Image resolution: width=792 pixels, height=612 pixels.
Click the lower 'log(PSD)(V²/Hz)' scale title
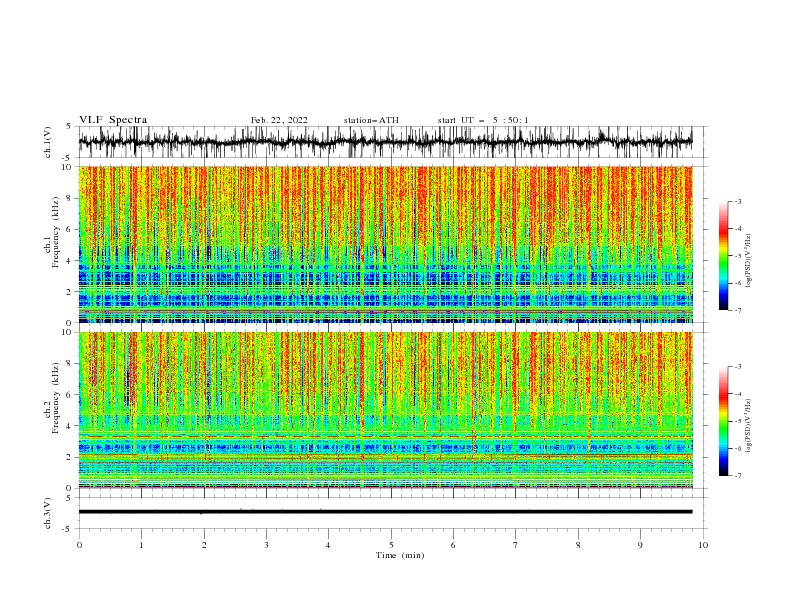(x=748, y=425)
